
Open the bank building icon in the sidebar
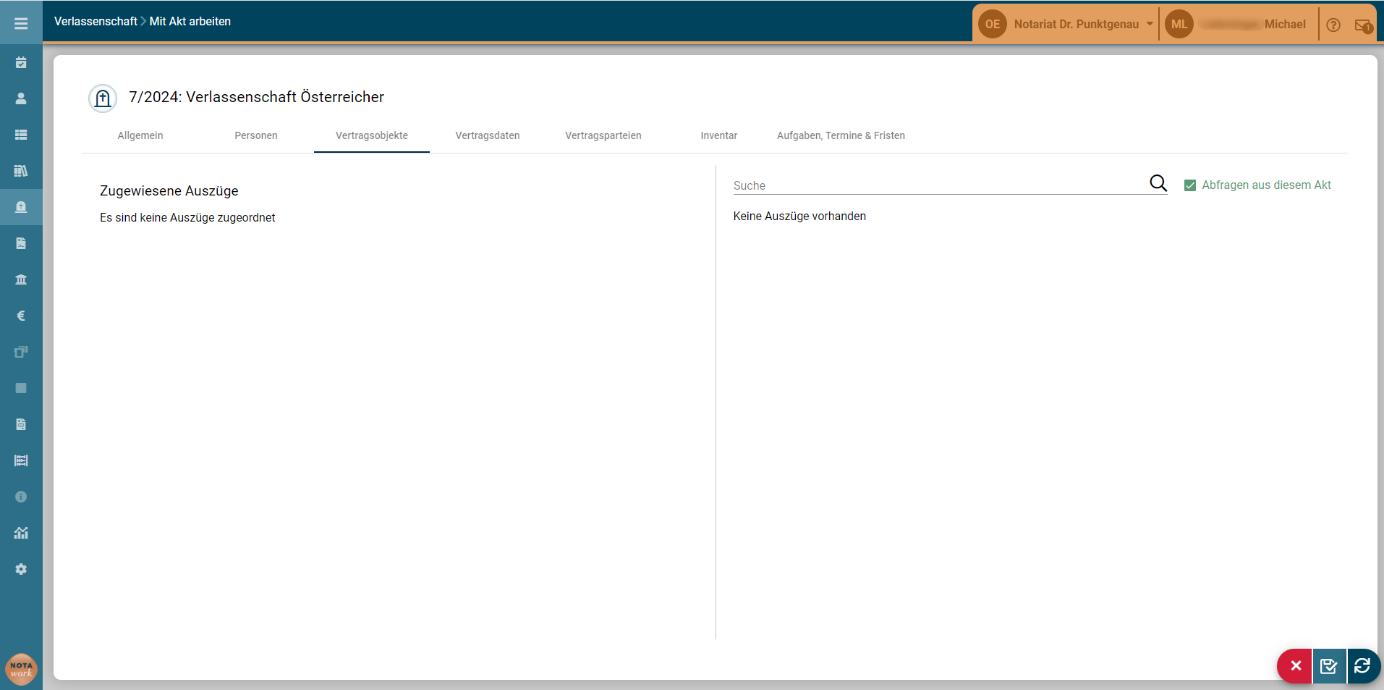click(21, 279)
